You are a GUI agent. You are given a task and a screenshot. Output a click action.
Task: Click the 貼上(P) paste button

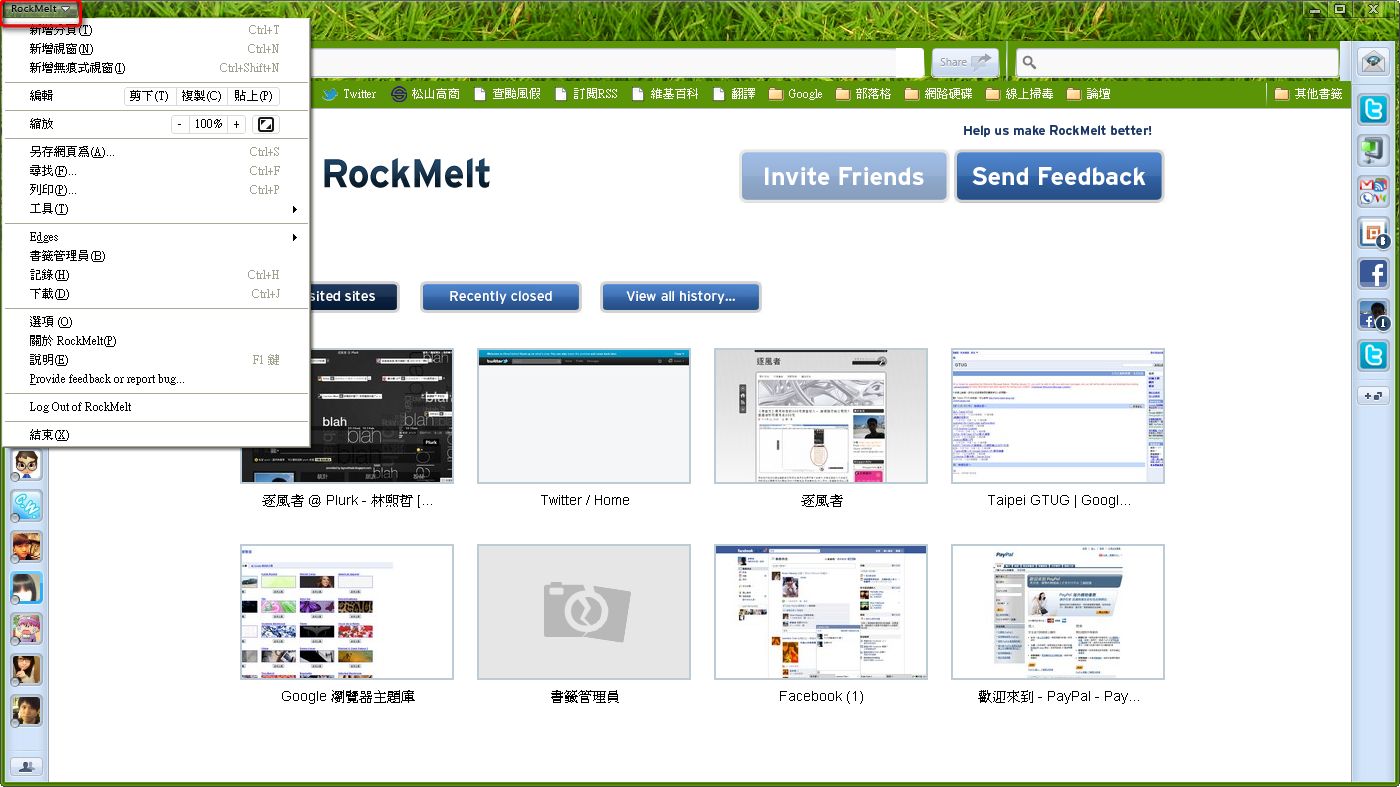pyautogui.click(x=253, y=96)
